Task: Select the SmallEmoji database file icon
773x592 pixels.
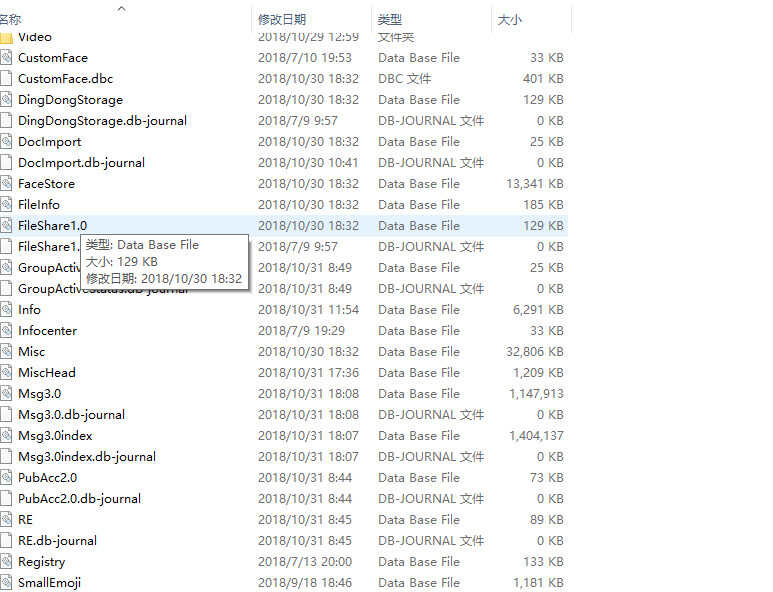Action: [x=6, y=583]
